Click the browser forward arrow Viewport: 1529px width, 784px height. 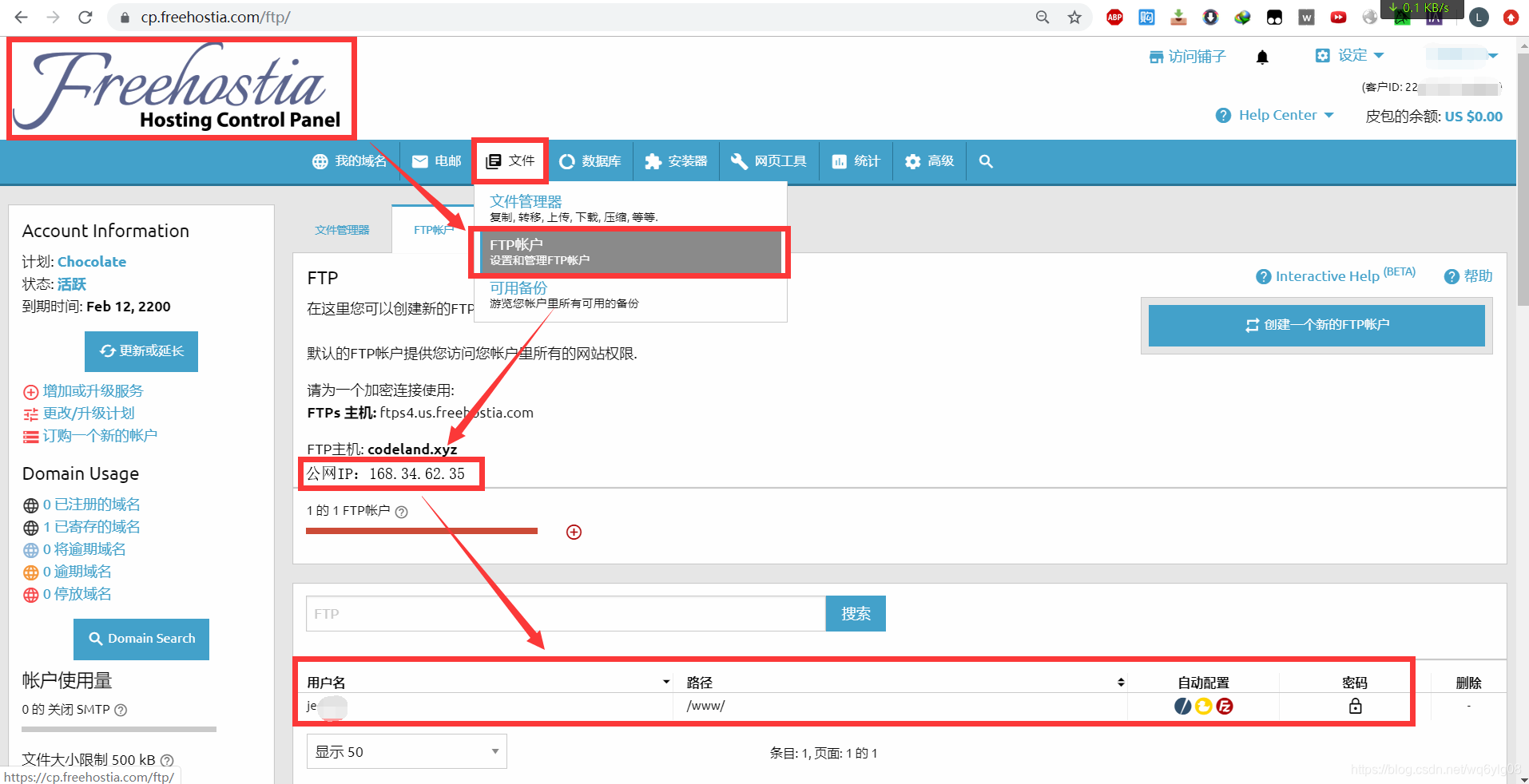tap(53, 17)
